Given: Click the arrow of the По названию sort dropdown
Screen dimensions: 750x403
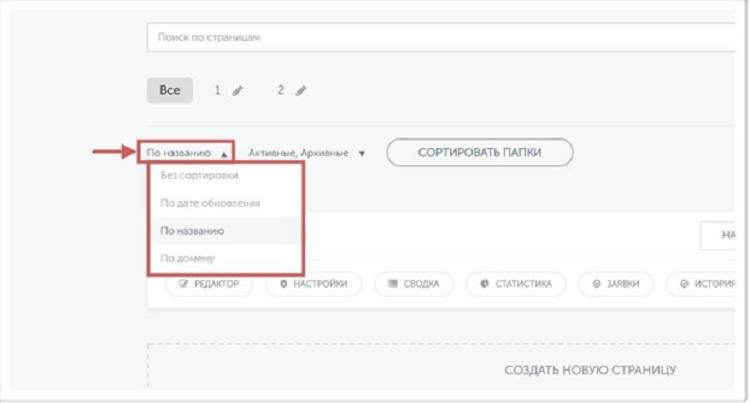Looking at the screenshot, I should click(x=224, y=154).
